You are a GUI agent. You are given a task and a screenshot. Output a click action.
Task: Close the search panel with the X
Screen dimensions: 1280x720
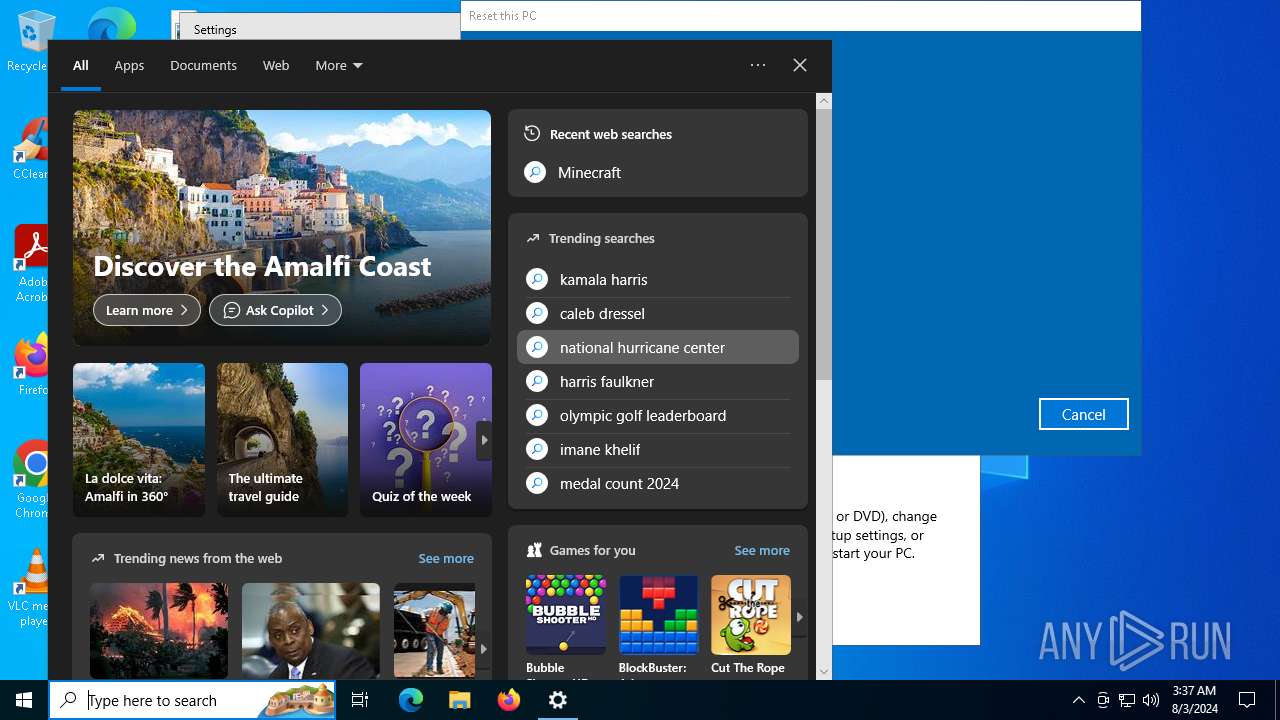[800, 65]
